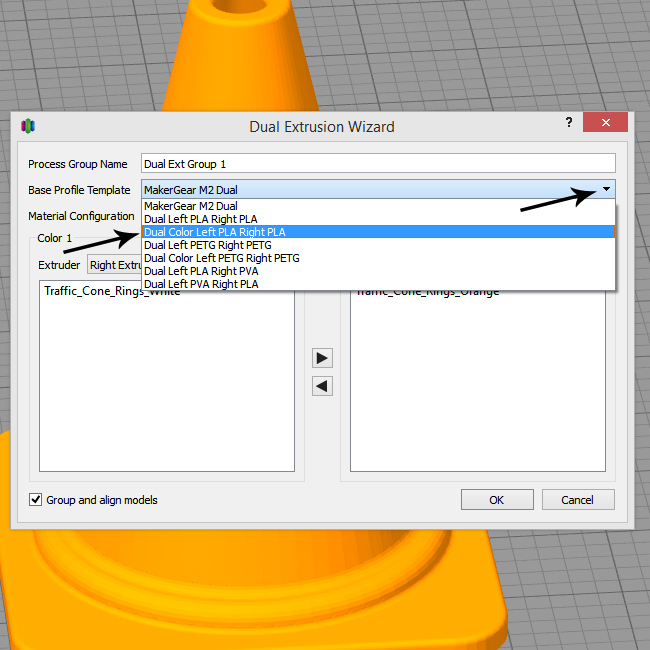Select Dual Left PLA Right PVA profile
This screenshot has height=650, width=650.
tap(201, 271)
